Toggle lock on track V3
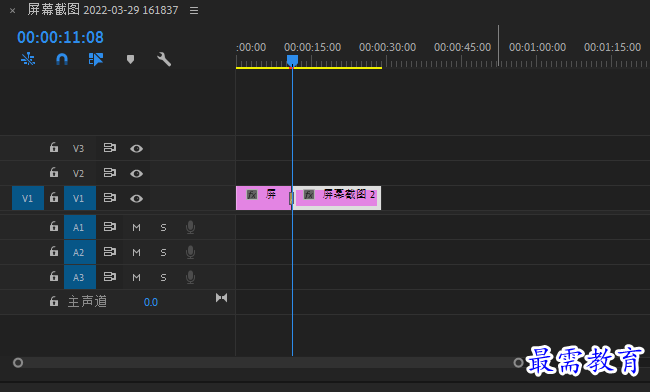650x392 pixels. (54, 148)
